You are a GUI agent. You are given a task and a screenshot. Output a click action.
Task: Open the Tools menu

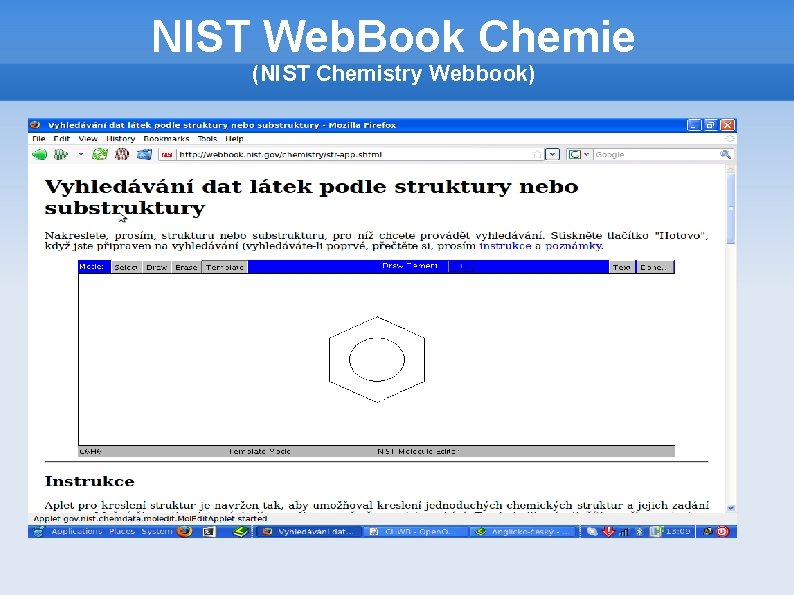tap(207, 139)
